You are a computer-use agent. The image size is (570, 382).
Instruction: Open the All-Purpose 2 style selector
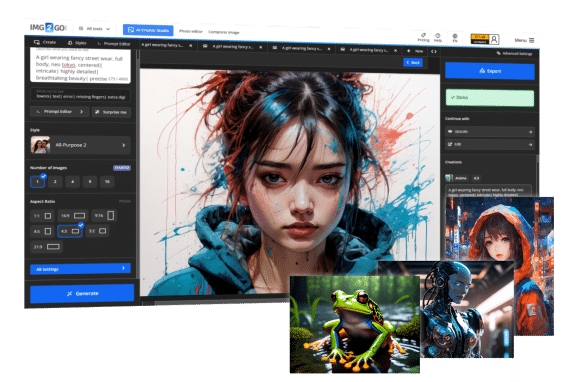pos(80,145)
